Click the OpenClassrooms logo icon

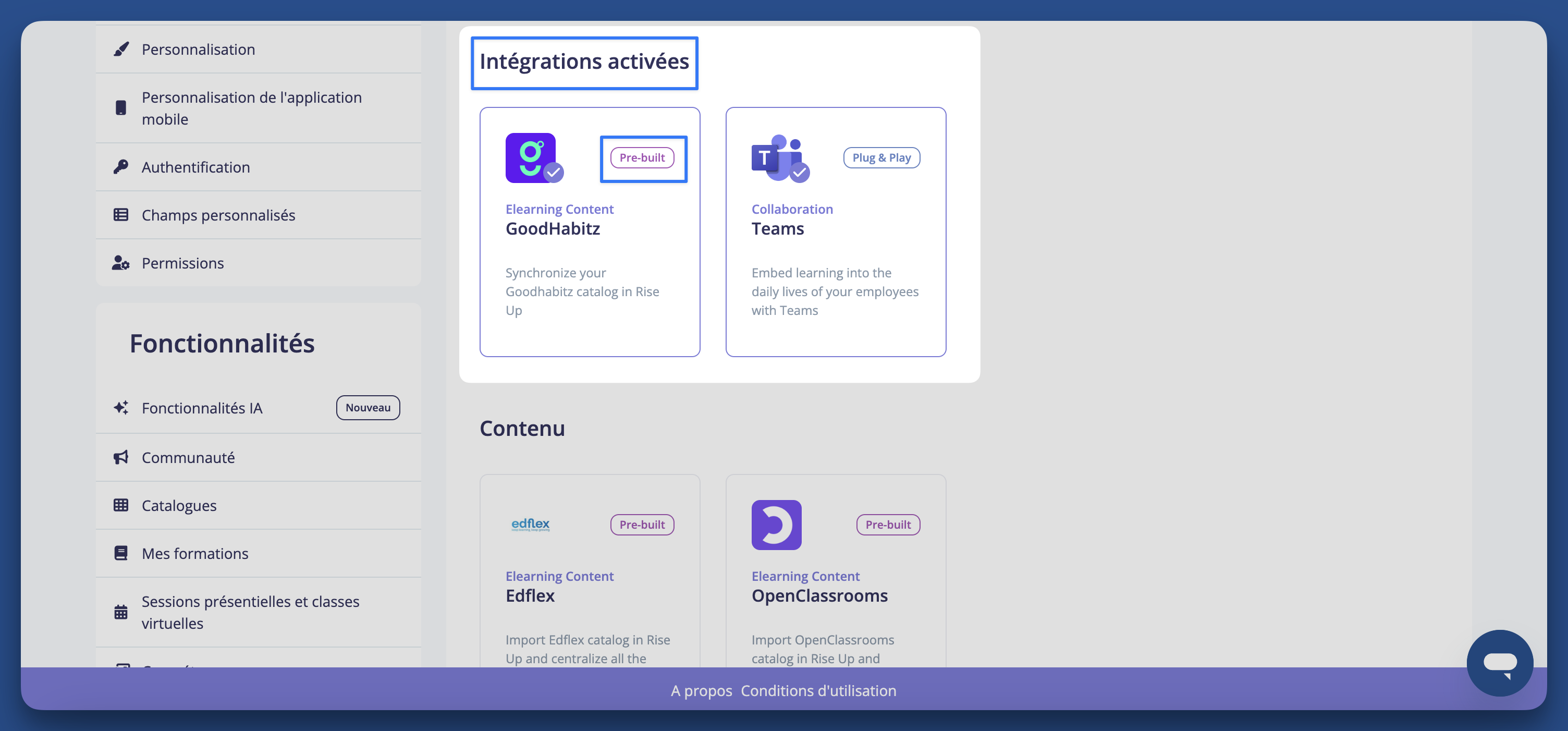[x=777, y=525]
